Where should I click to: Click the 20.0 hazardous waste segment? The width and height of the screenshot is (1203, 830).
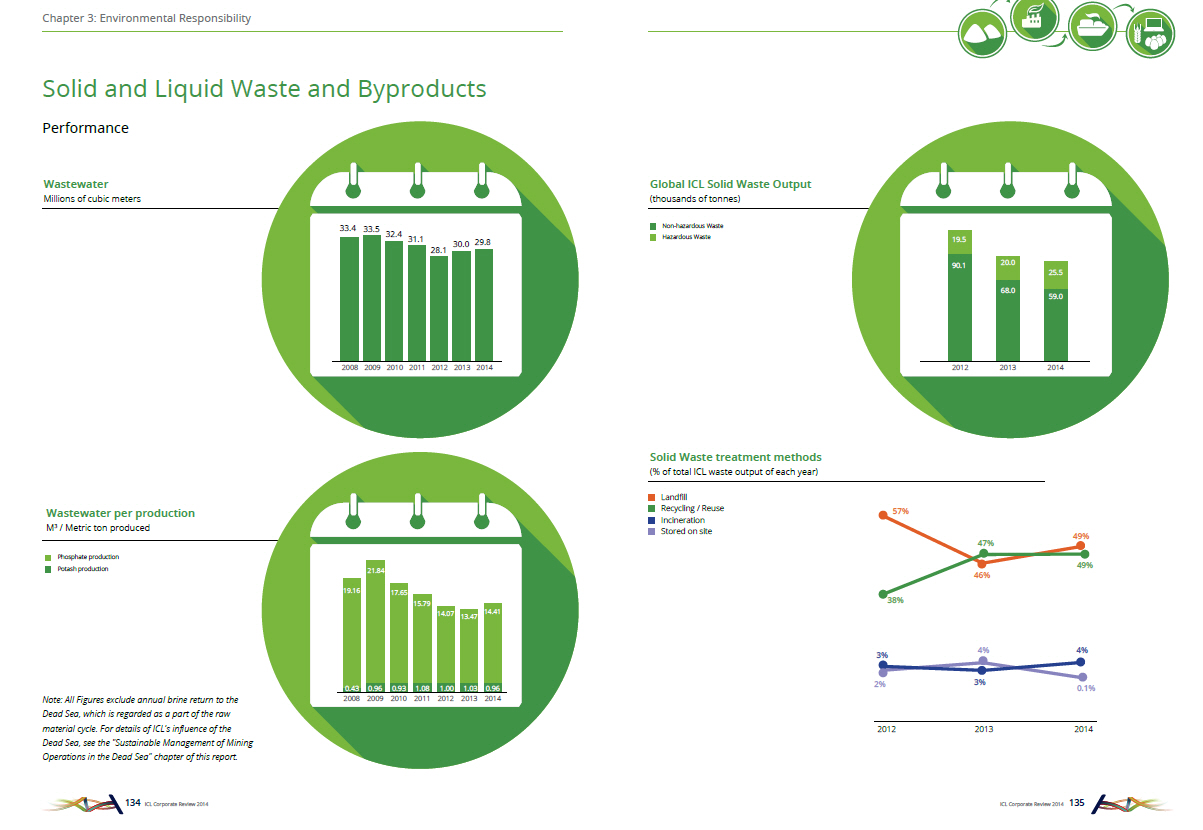1008,267
